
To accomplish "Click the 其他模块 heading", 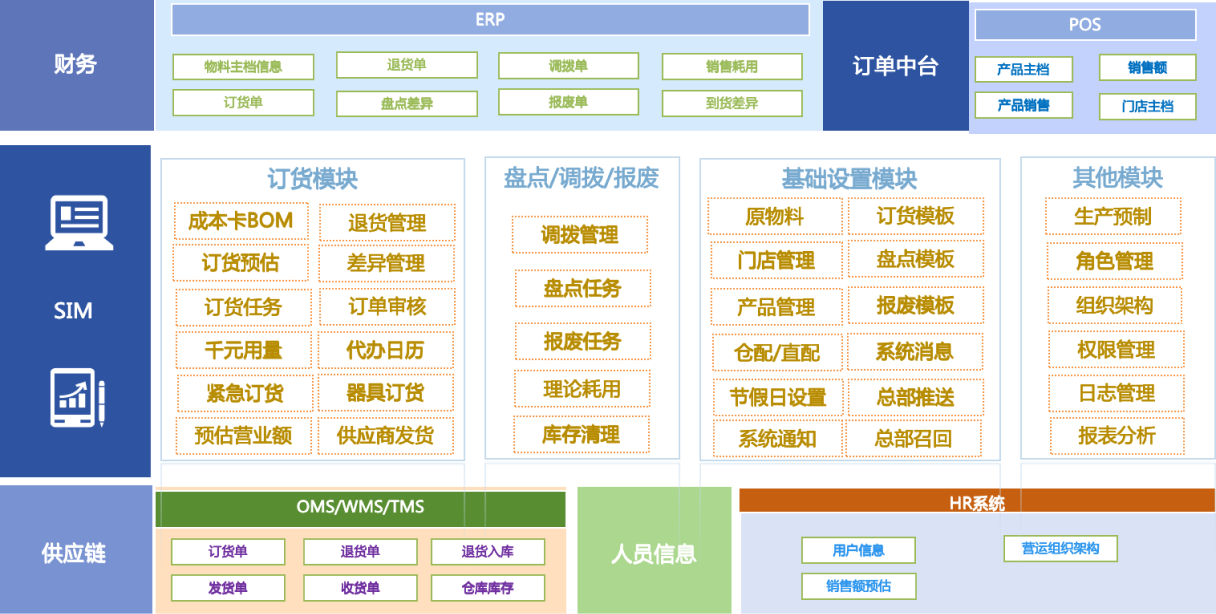I will coord(1118,178).
